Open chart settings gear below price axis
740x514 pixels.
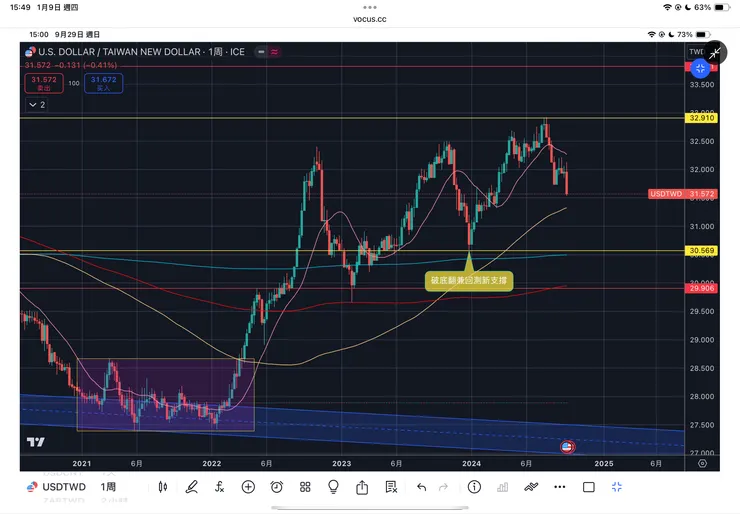(x=702, y=463)
